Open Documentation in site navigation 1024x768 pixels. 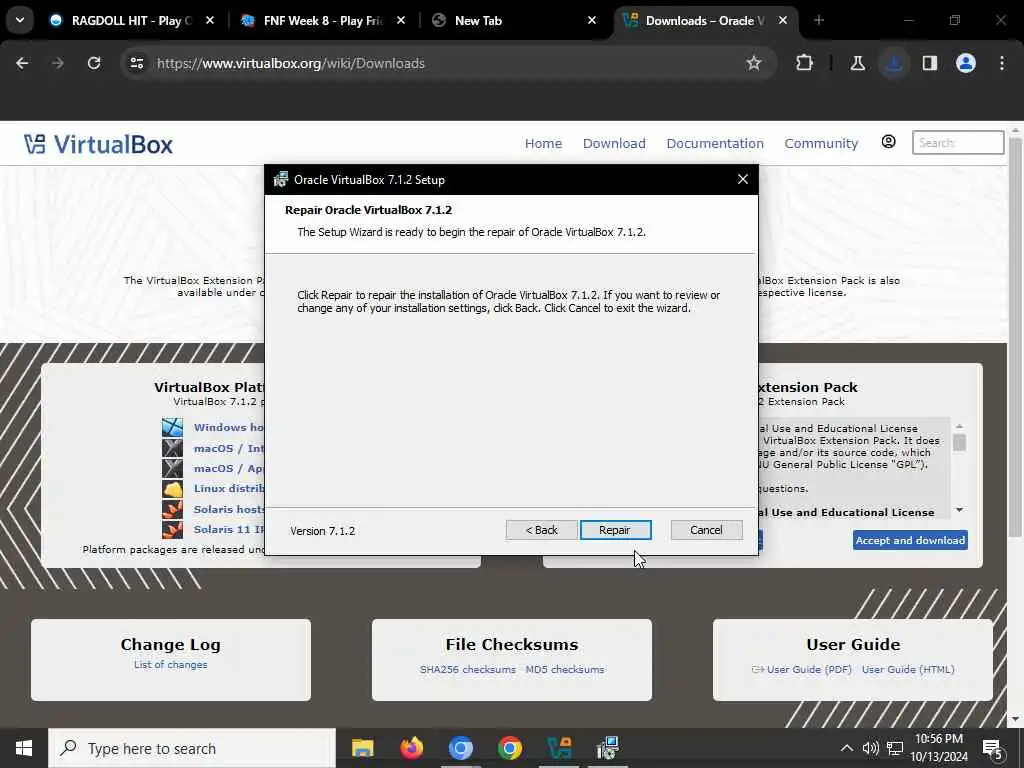click(x=715, y=143)
